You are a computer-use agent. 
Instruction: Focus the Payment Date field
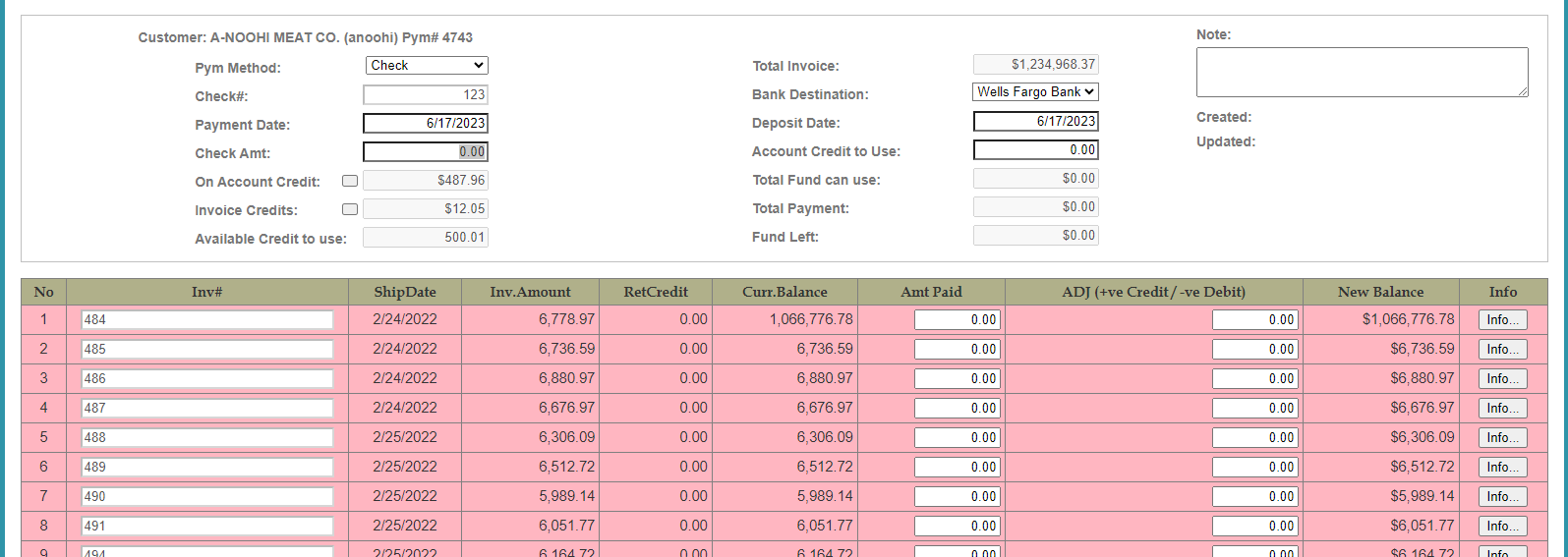pyautogui.click(x=425, y=124)
